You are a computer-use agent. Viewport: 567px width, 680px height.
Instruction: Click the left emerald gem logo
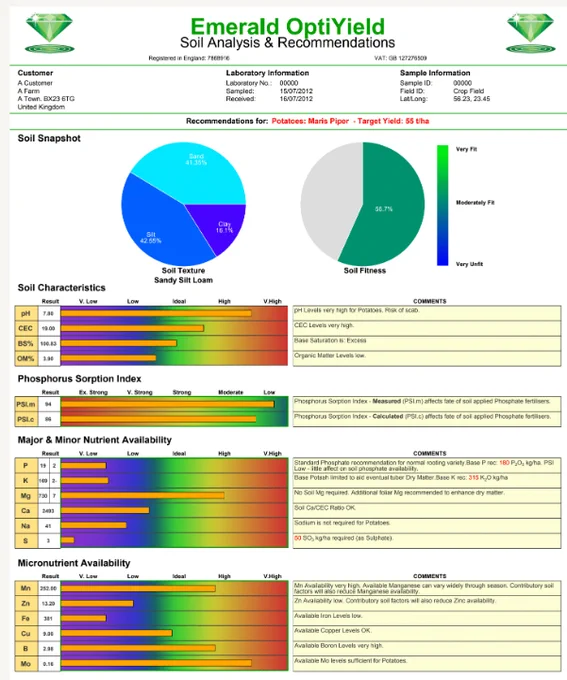[x=49, y=33]
